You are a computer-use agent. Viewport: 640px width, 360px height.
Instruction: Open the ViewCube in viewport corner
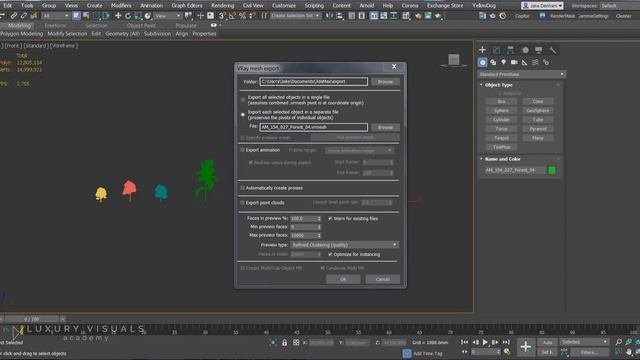[x=453, y=60]
